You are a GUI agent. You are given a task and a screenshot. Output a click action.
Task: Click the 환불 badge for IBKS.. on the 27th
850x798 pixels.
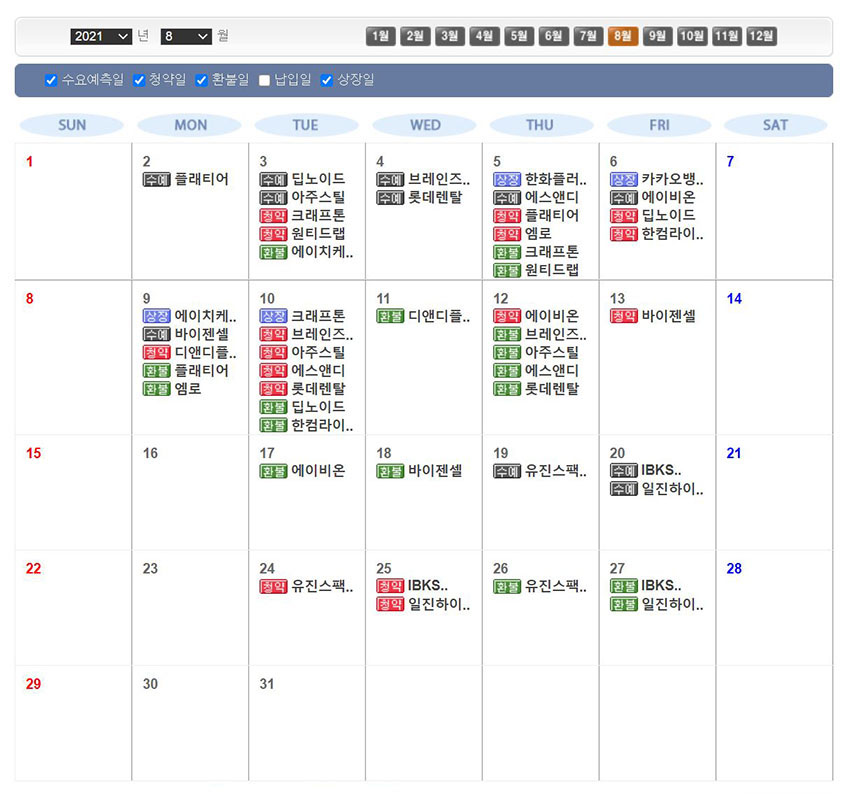click(x=624, y=586)
